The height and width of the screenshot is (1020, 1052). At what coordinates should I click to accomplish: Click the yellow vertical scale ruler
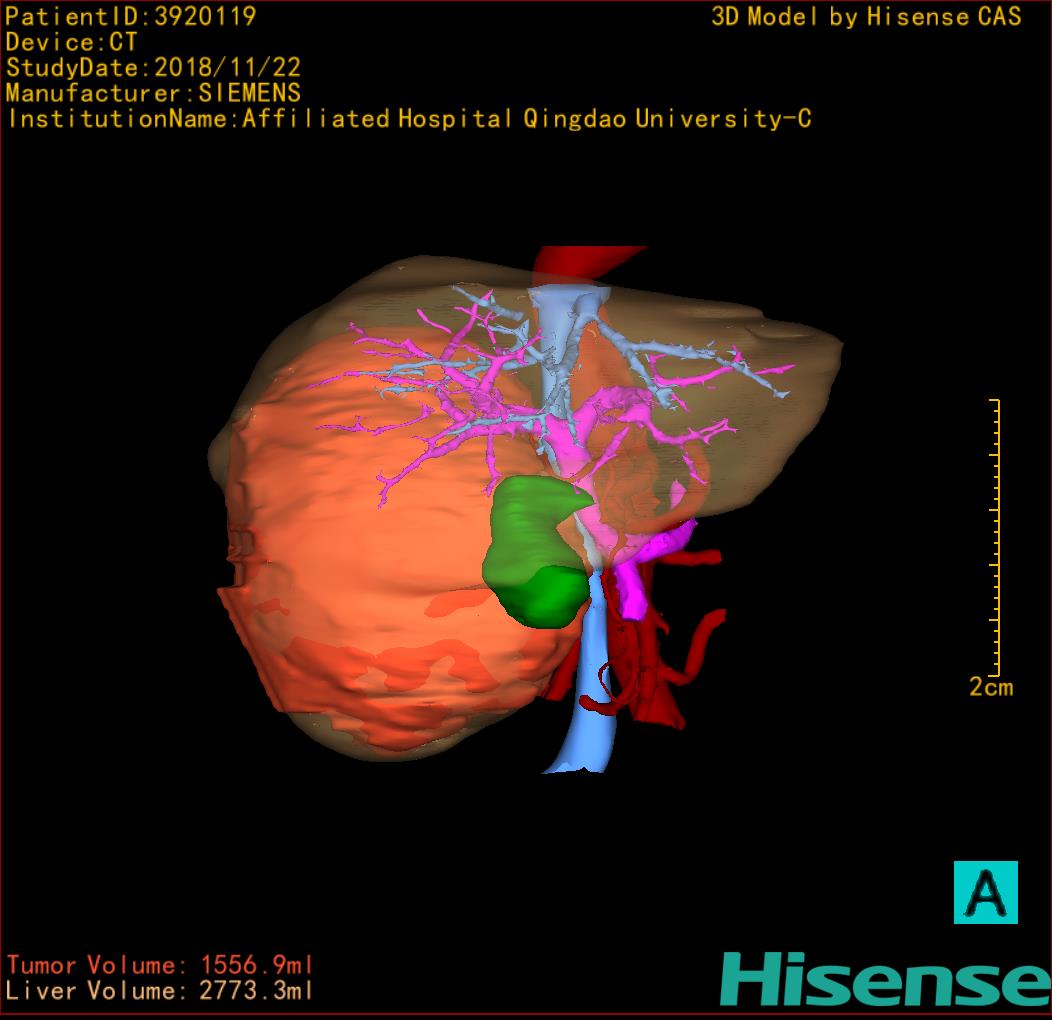coord(996,536)
